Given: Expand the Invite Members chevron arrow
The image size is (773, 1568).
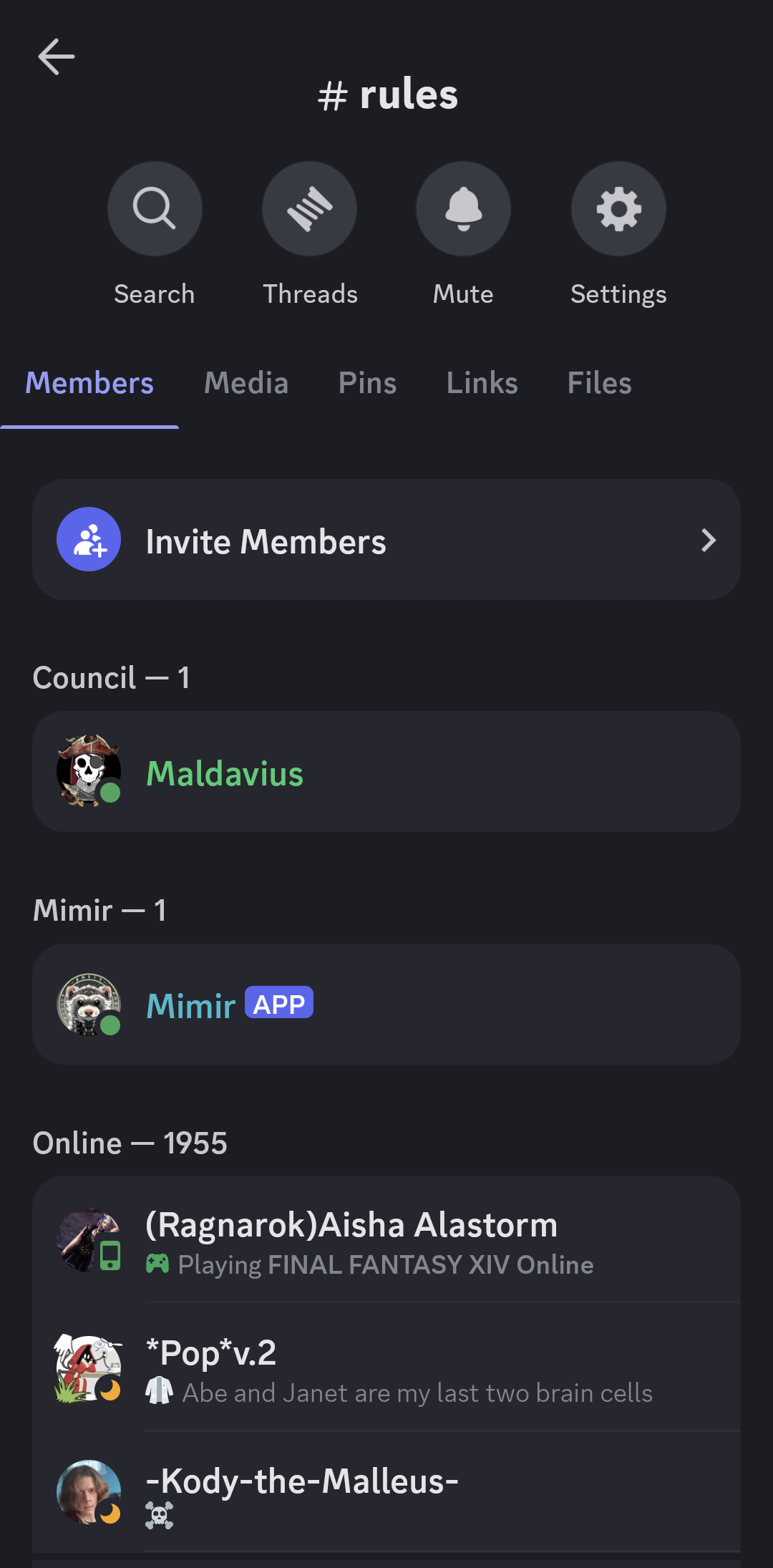Looking at the screenshot, I should tap(709, 540).
